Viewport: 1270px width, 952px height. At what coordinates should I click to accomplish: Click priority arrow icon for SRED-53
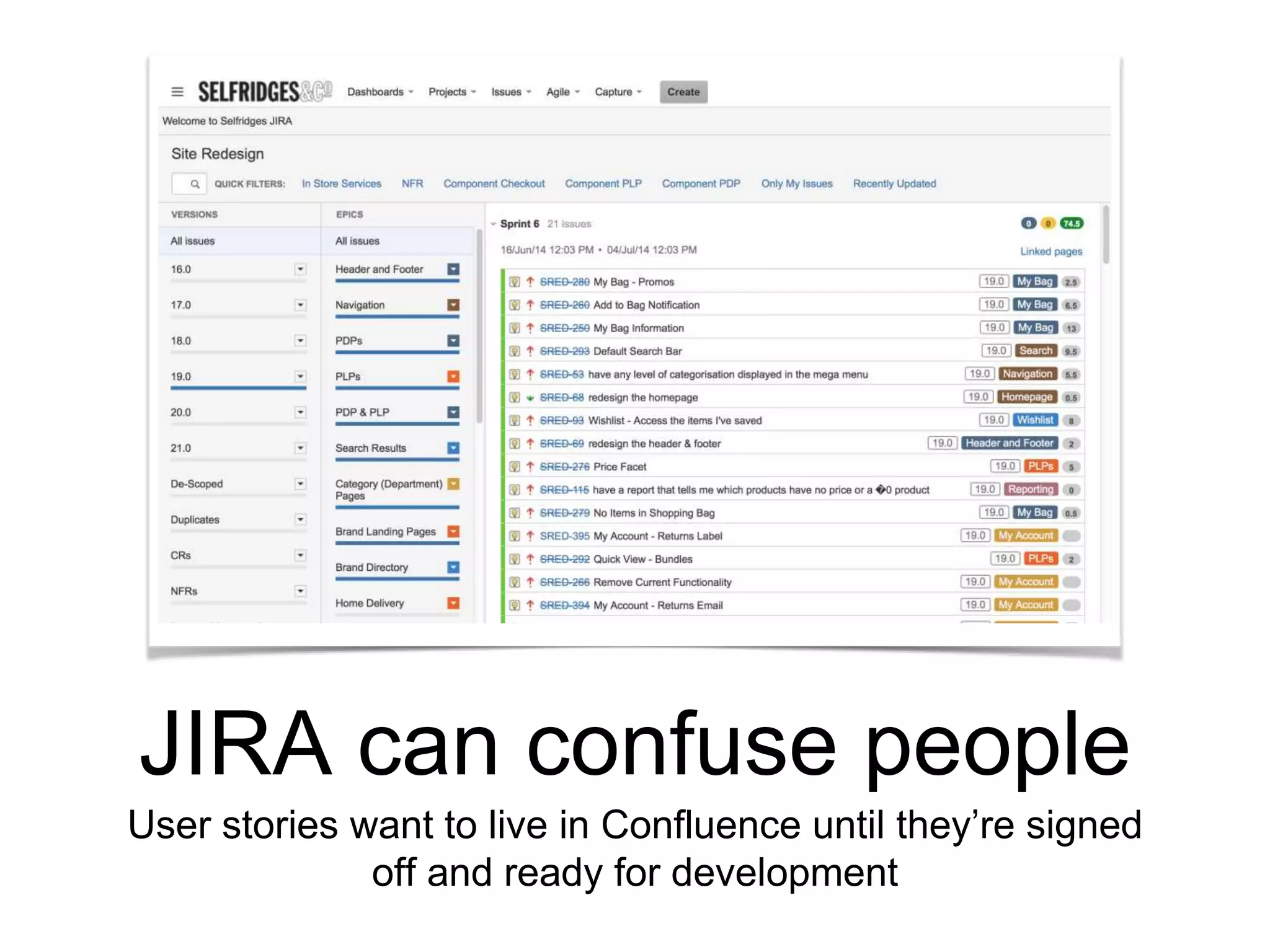[530, 374]
